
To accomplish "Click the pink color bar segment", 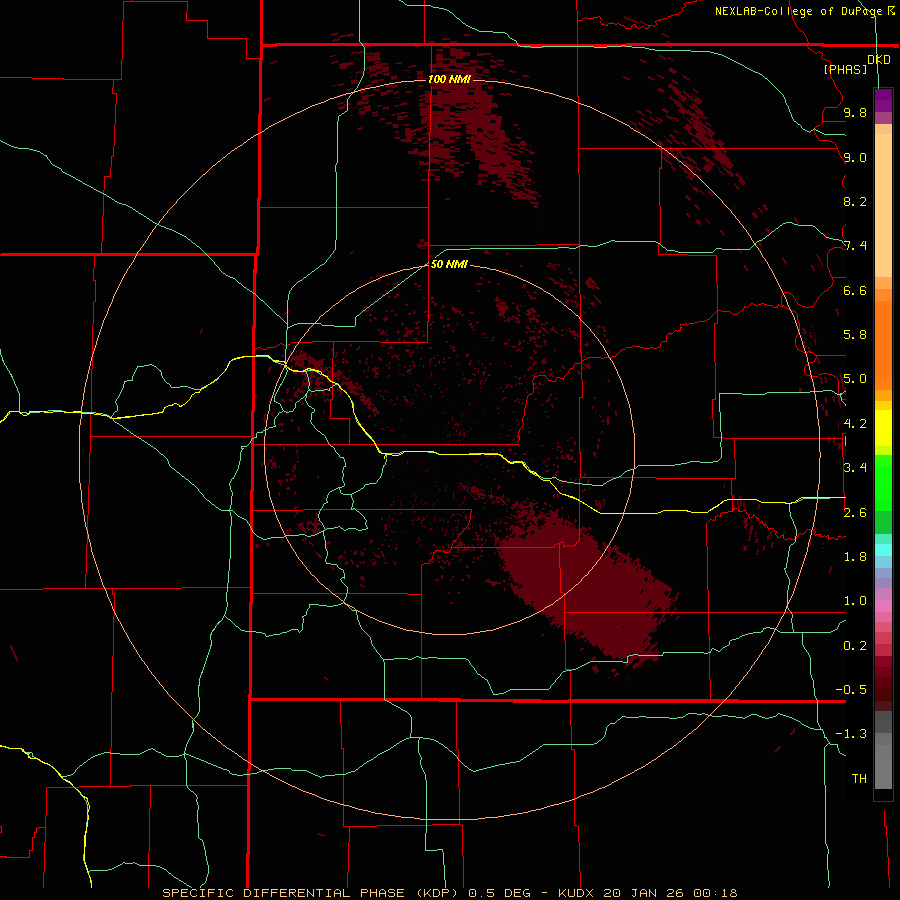I will 883,606.
